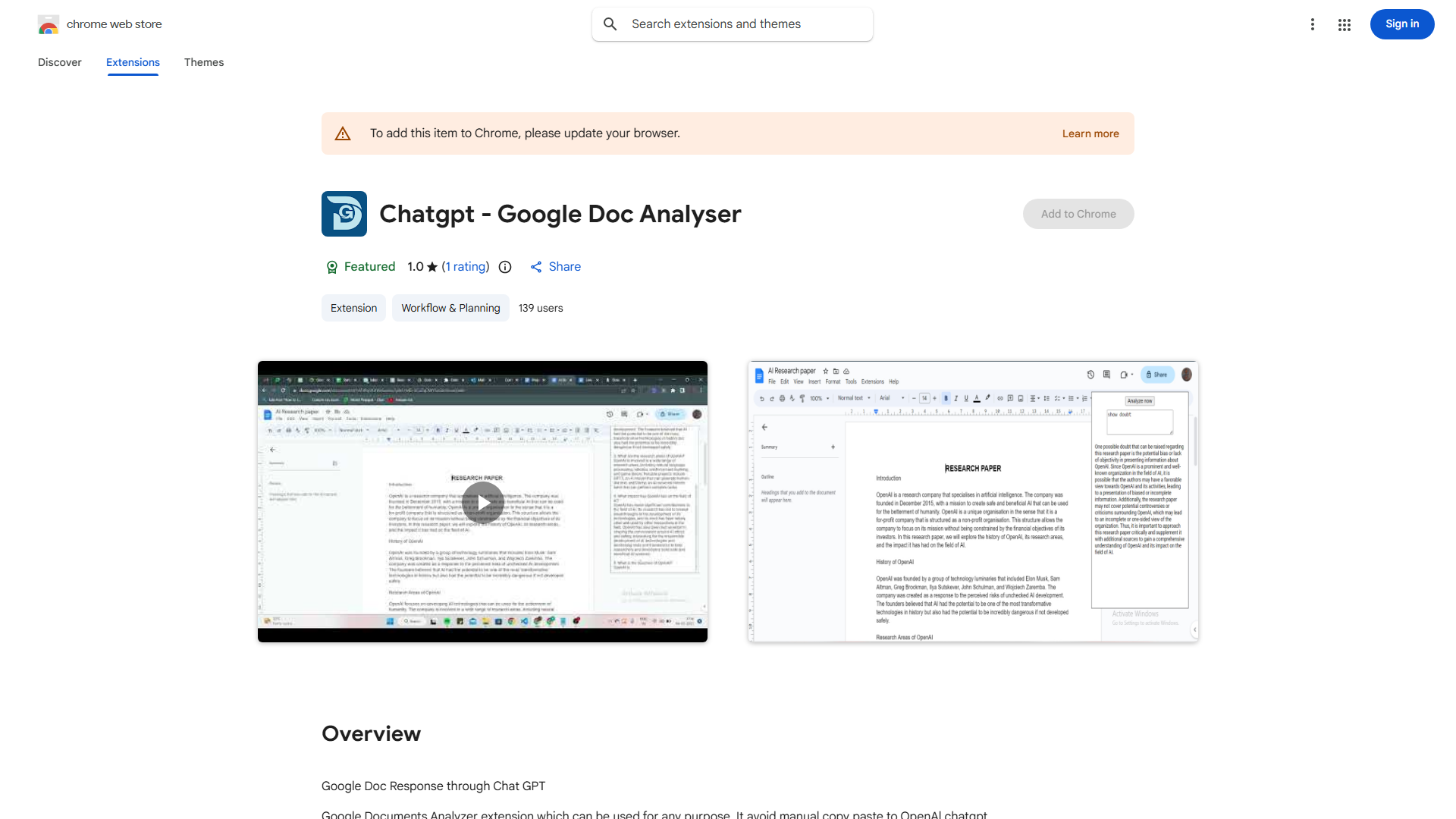Switch to the Themes tab
This screenshot has height=819, width=1456.
point(203,62)
